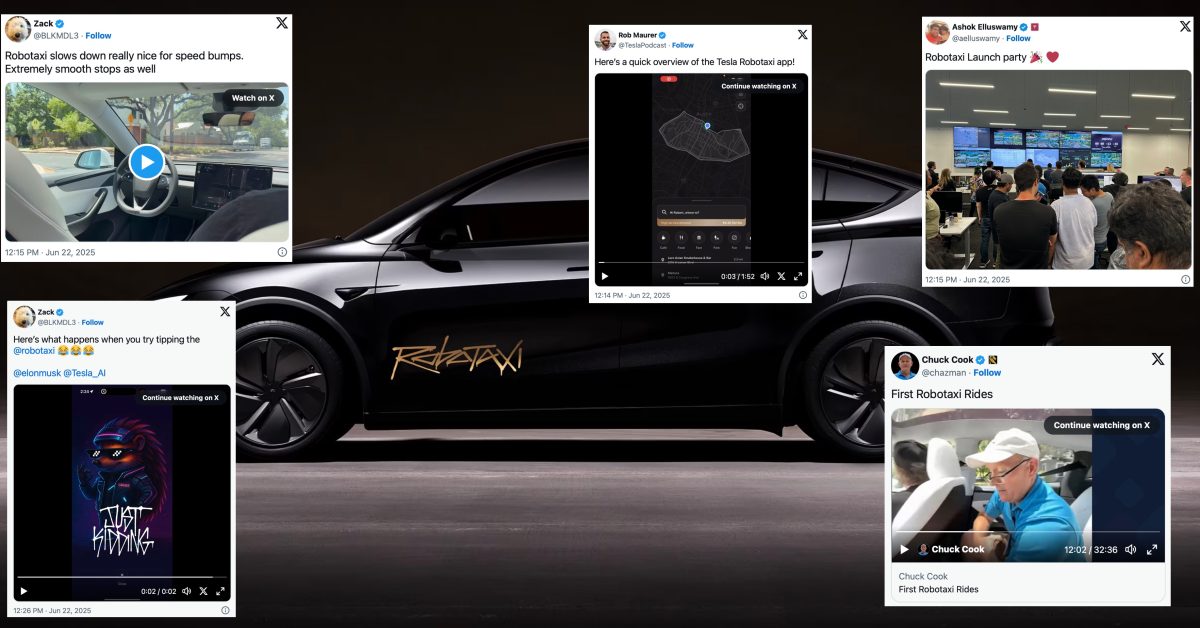The image size is (1200, 628).
Task: Mute the Tesla Robotaxi app video
Action: [x=765, y=276]
